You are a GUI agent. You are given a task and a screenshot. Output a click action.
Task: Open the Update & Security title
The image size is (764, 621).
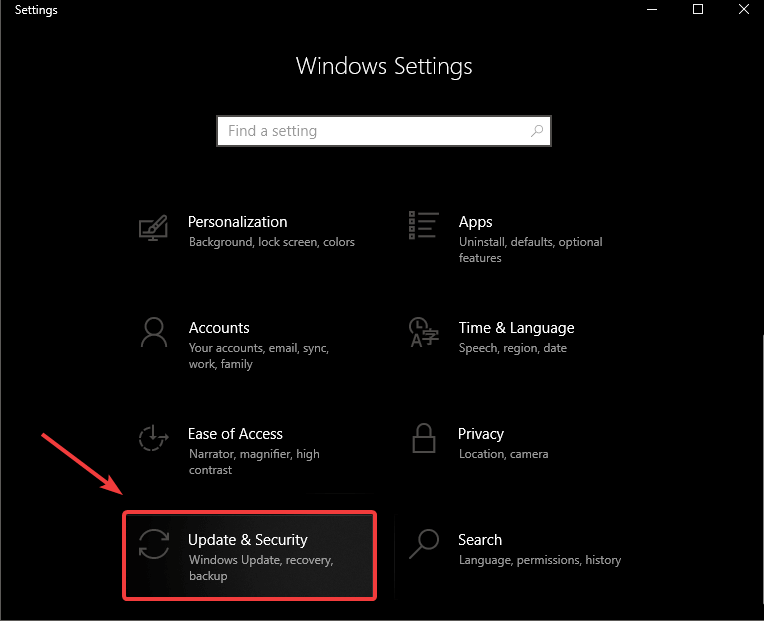(x=247, y=540)
